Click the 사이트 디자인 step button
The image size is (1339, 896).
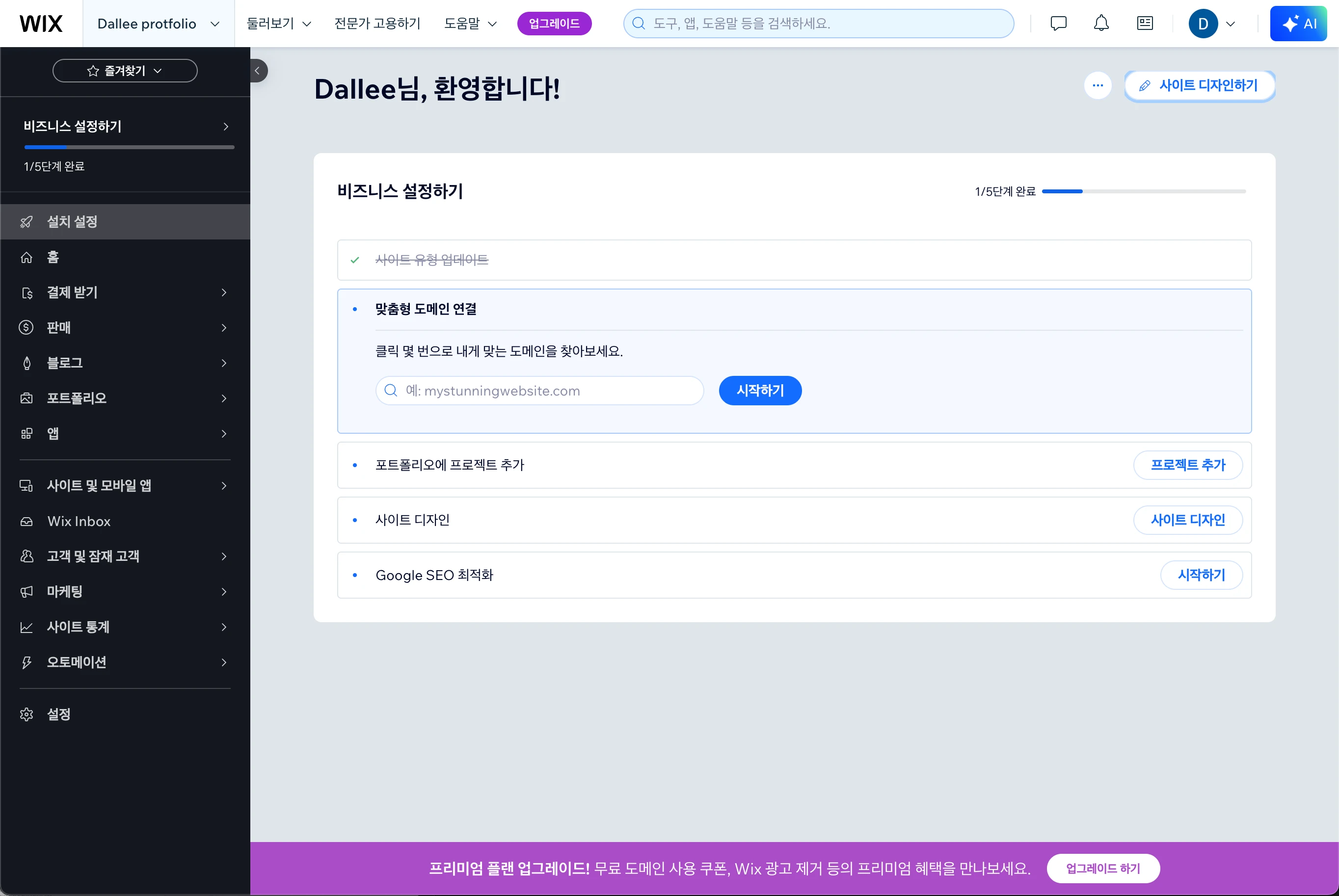click(1187, 520)
